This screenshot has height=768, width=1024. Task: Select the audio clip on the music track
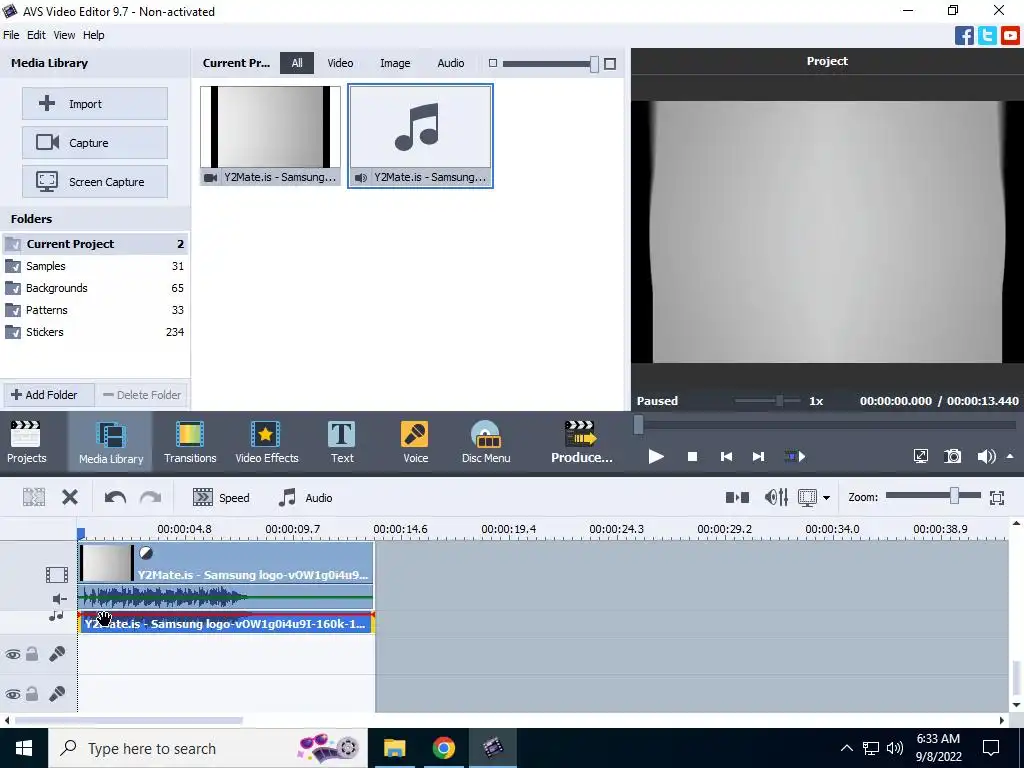tap(226, 623)
